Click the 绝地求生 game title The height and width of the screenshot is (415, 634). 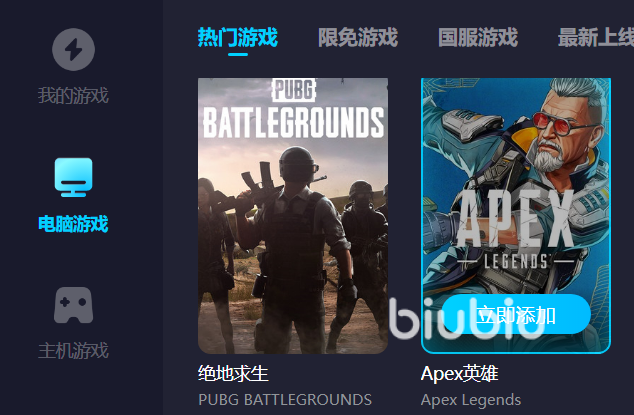tap(233, 373)
